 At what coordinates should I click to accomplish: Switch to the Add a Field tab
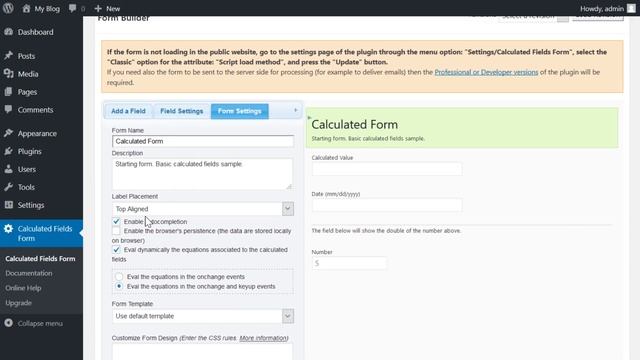tap(128, 111)
